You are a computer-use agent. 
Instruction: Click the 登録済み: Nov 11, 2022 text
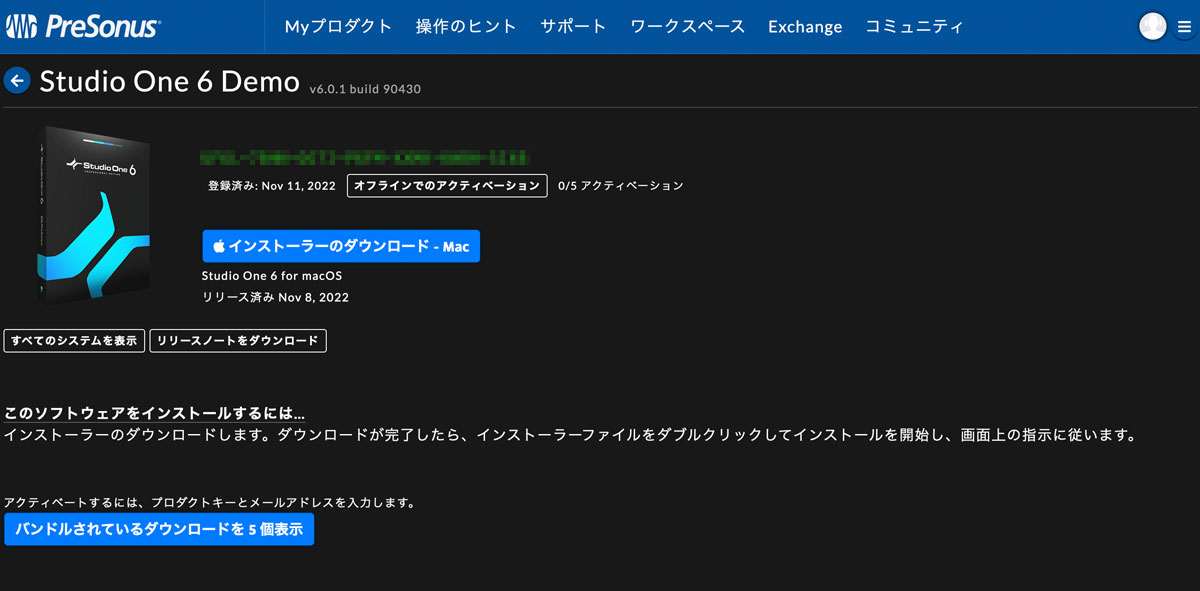[273, 186]
